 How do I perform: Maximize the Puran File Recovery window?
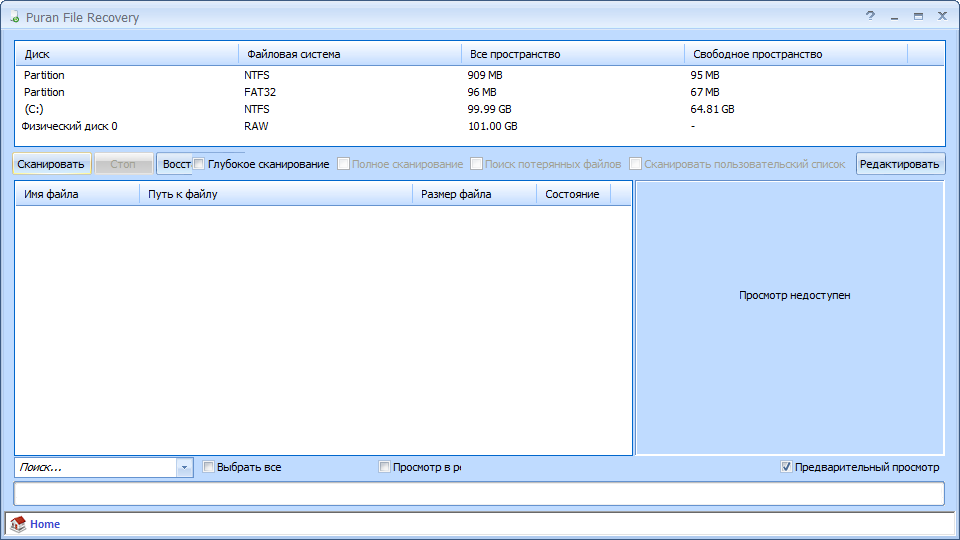tap(918, 17)
